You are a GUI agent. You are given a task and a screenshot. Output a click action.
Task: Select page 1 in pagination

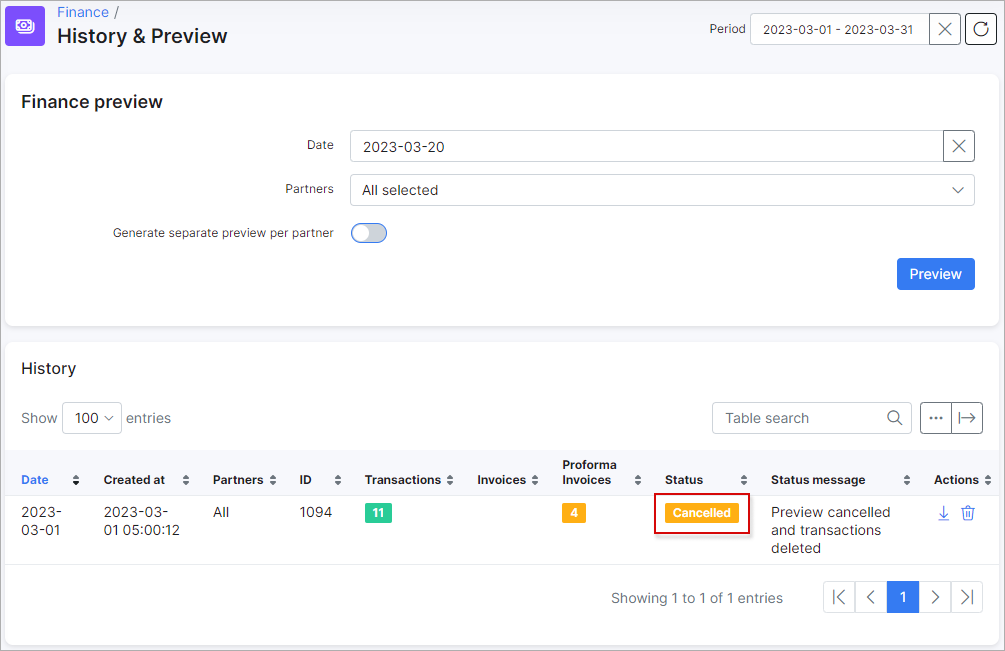point(902,596)
